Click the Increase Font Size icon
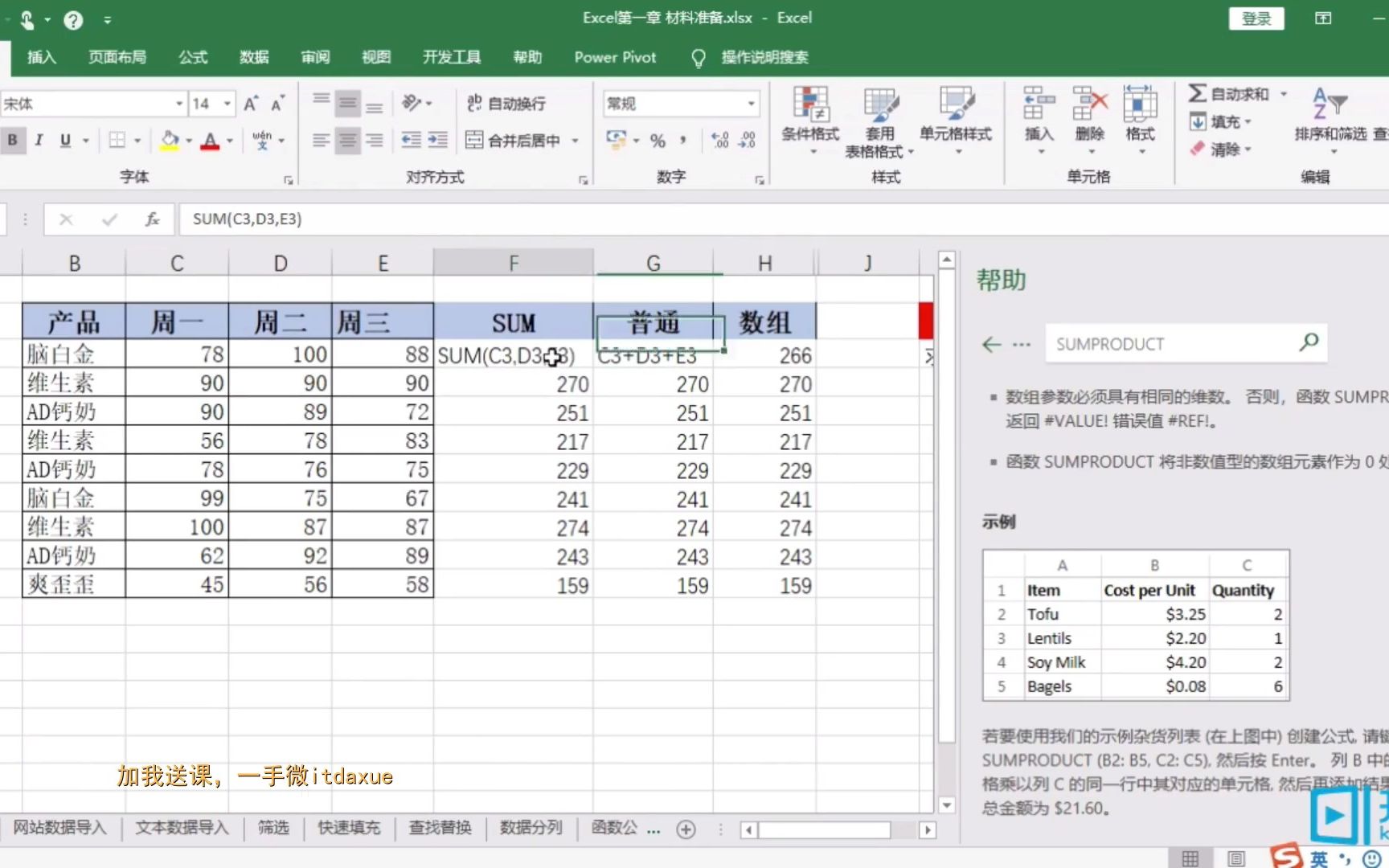Screen dimensions: 1389x868 click(251, 104)
